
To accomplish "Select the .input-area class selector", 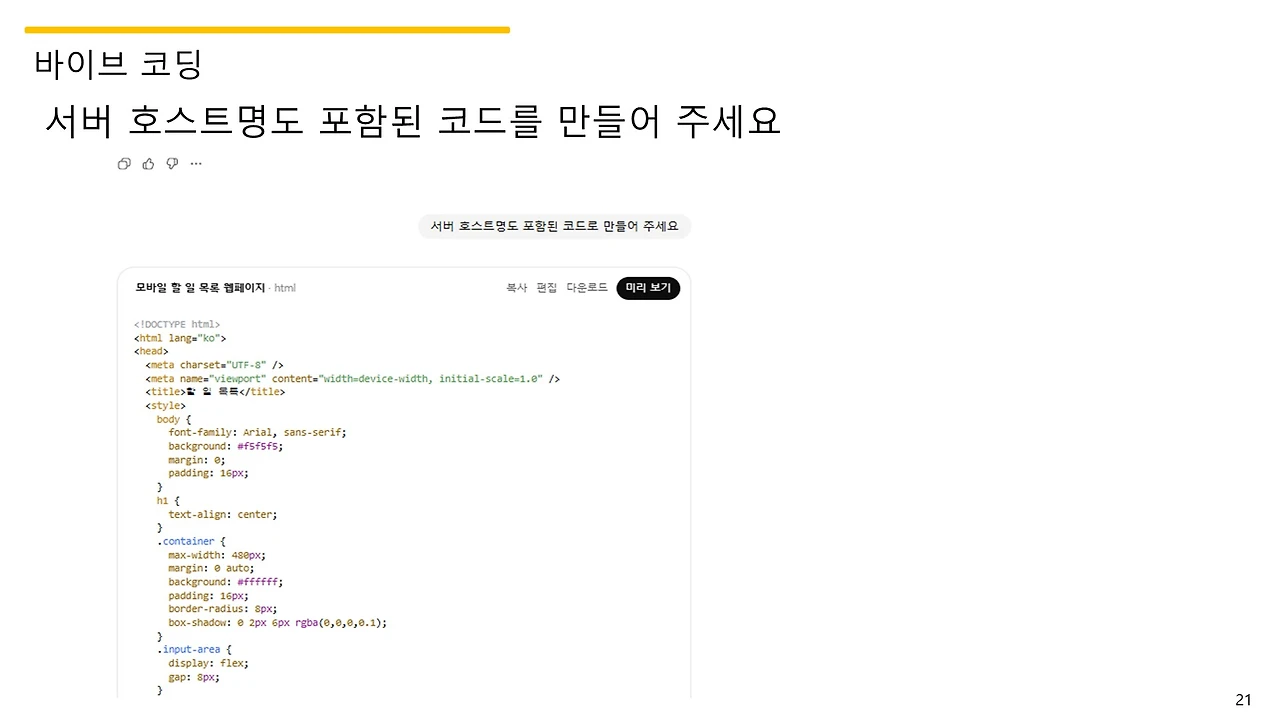I will 188,649.
